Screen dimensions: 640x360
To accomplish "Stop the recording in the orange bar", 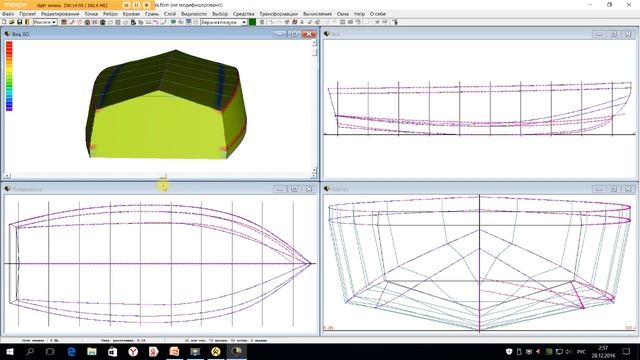I will click(147, 5).
